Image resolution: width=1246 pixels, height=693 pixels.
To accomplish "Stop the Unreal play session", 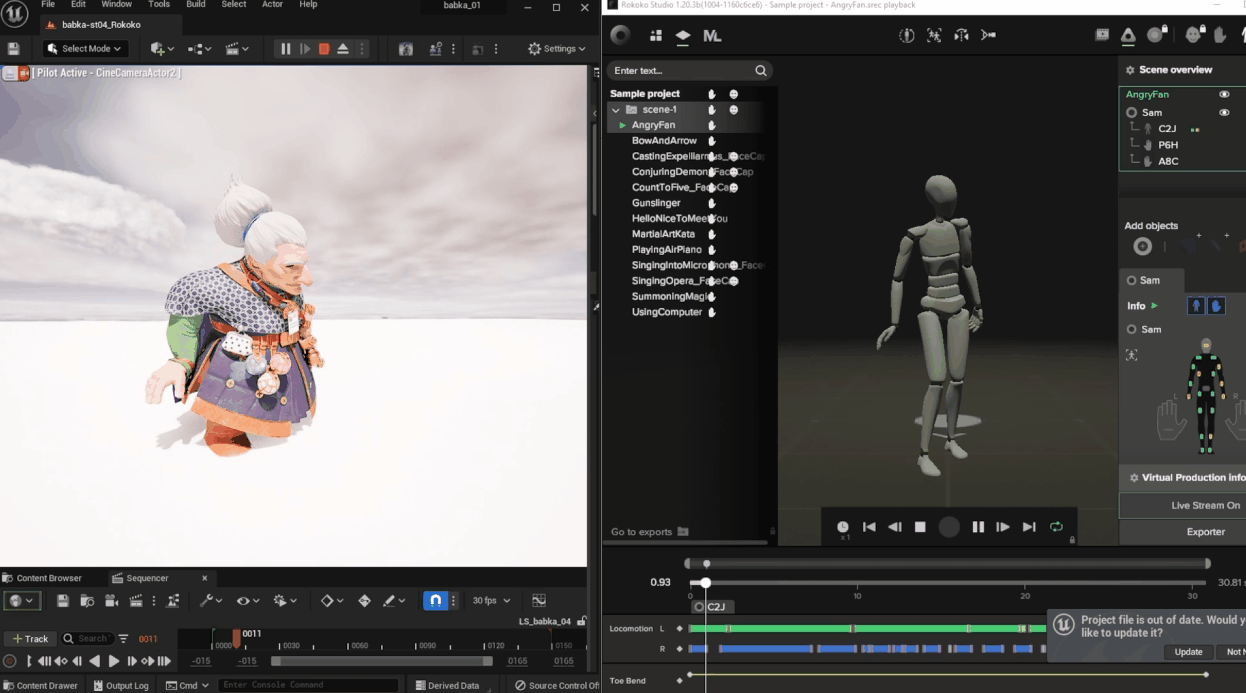I will click(324, 49).
